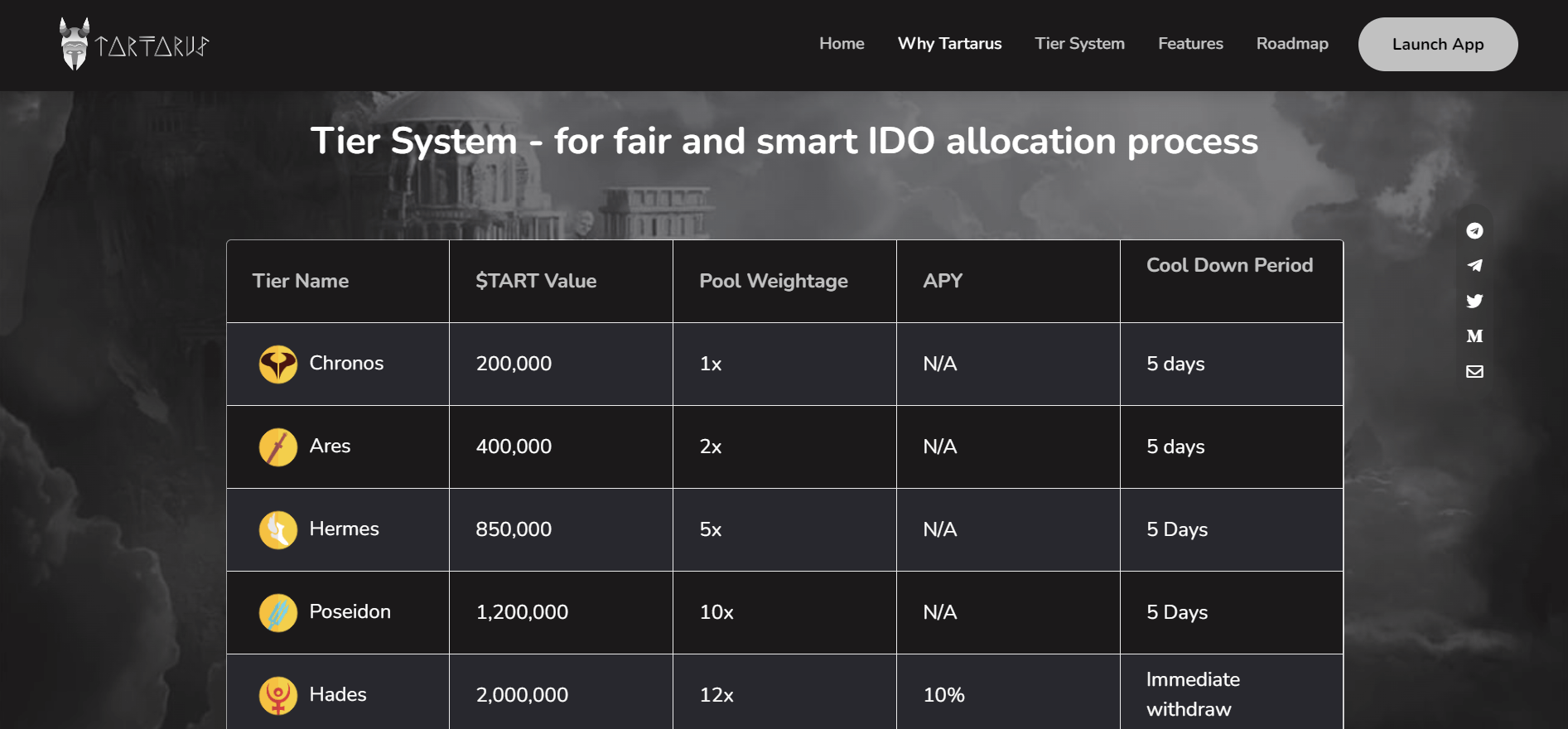The height and width of the screenshot is (729, 1568).
Task: Go to the Home nav item
Action: coord(842,44)
